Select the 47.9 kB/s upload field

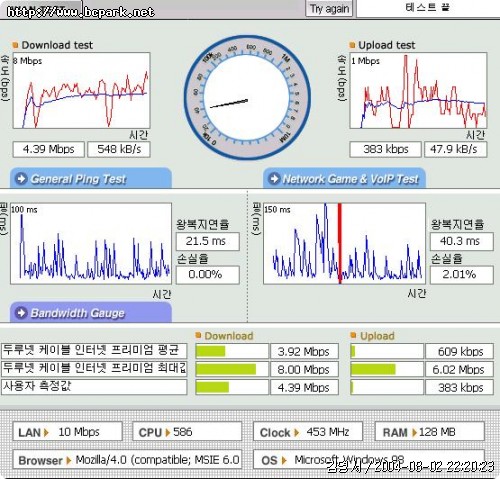(x=456, y=149)
